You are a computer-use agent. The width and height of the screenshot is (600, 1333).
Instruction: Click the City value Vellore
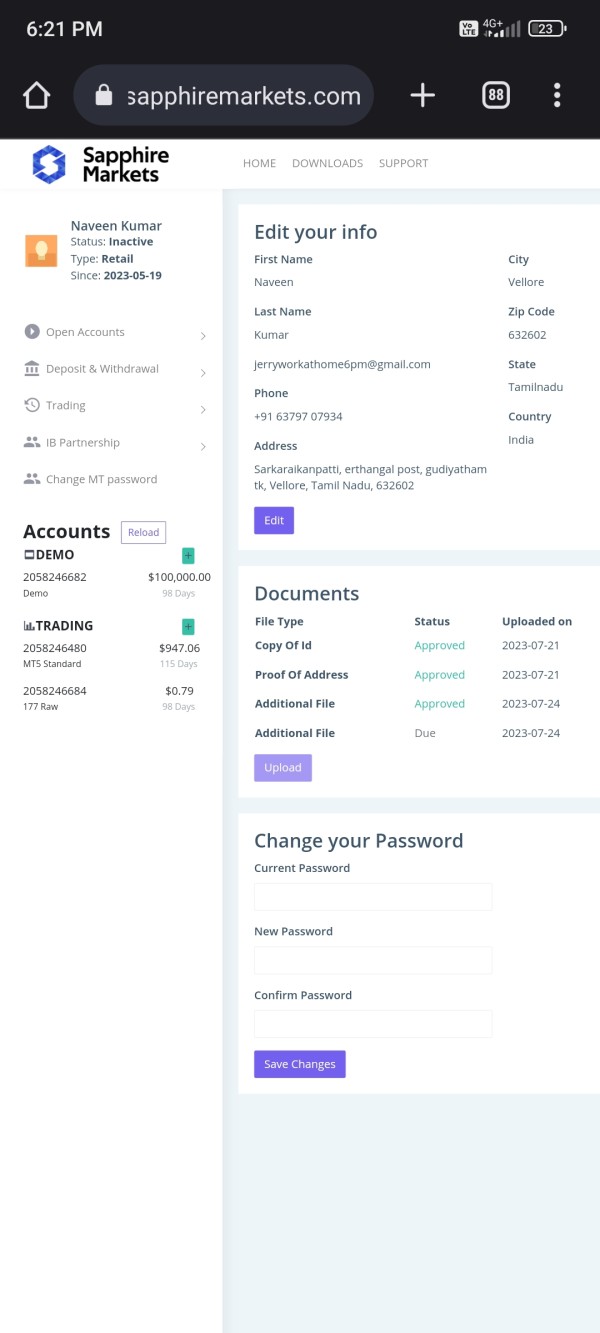pos(526,282)
